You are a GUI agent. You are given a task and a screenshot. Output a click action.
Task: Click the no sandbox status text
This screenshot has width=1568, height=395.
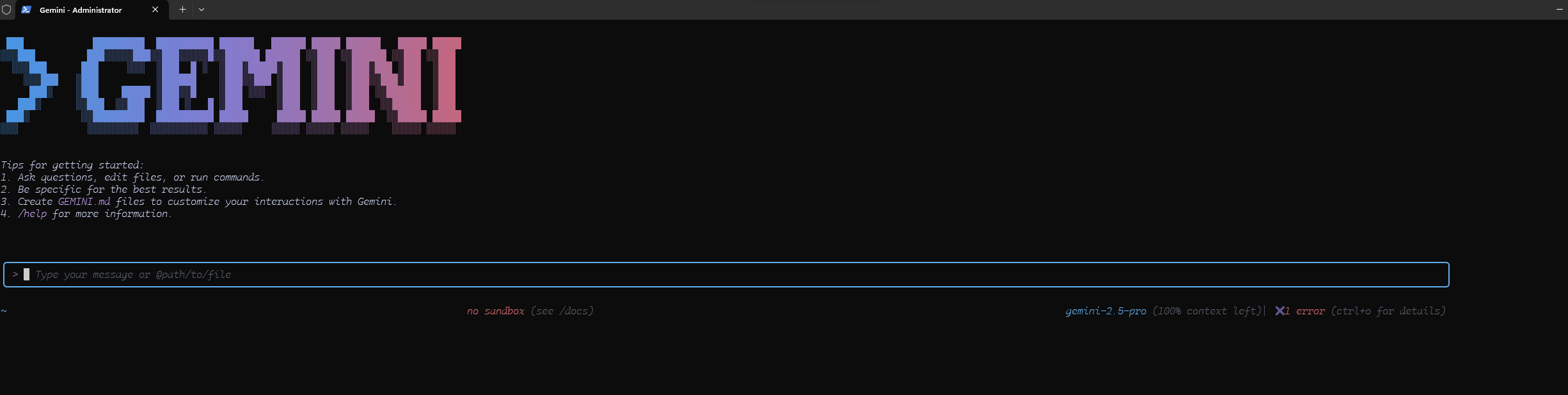(x=495, y=311)
